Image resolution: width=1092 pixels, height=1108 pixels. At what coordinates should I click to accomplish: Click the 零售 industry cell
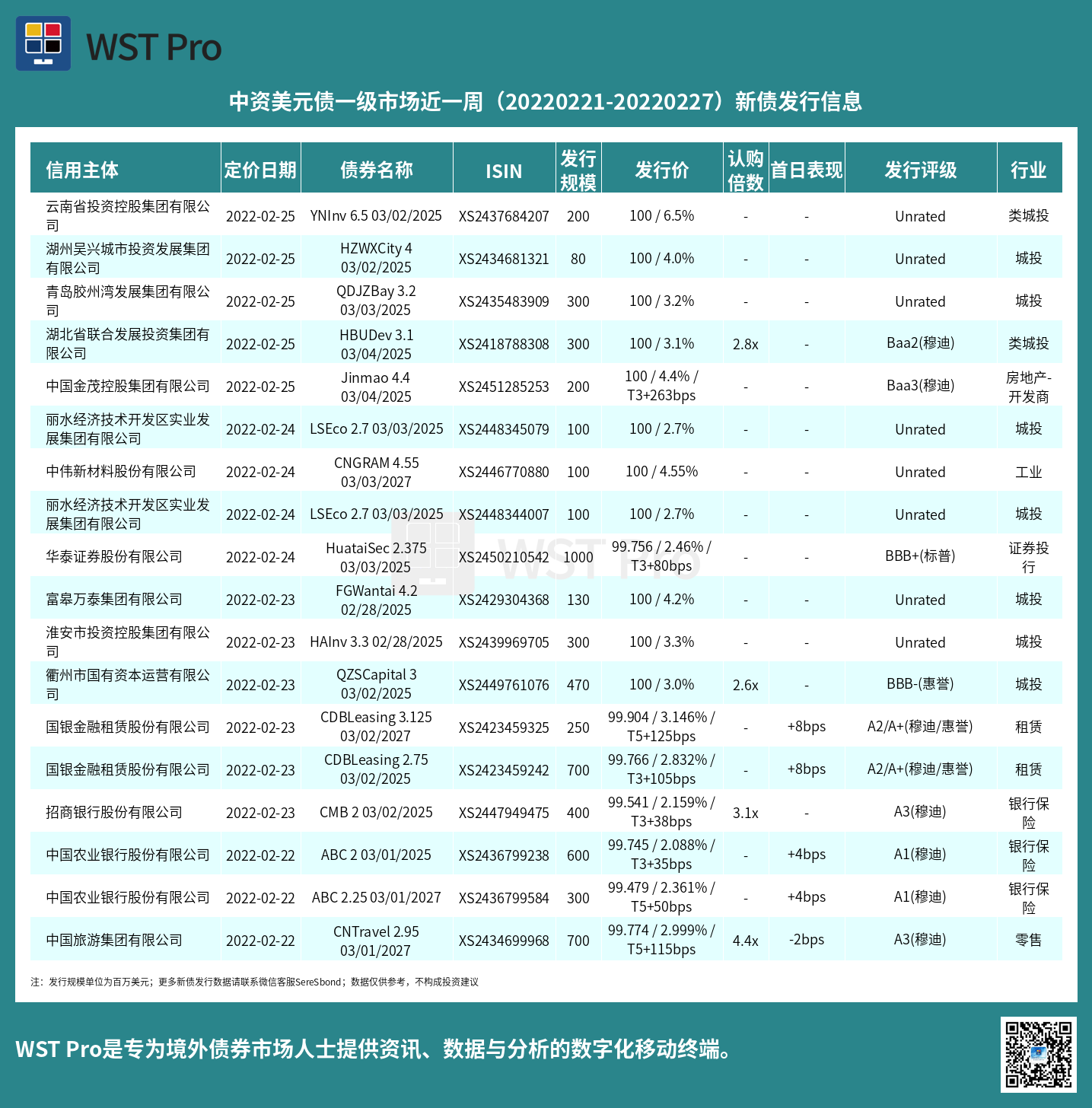(1029, 941)
